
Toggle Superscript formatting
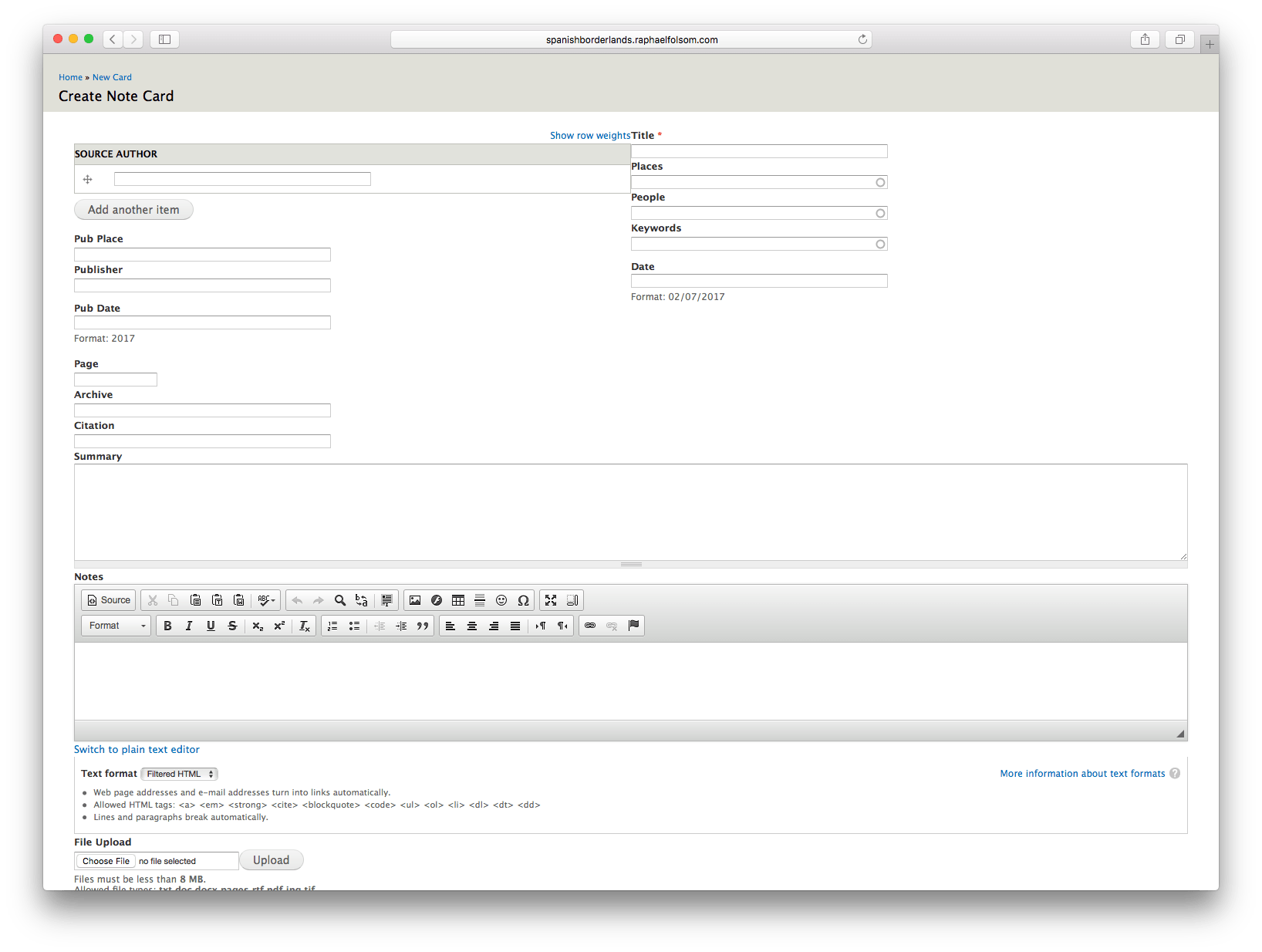[279, 626]
